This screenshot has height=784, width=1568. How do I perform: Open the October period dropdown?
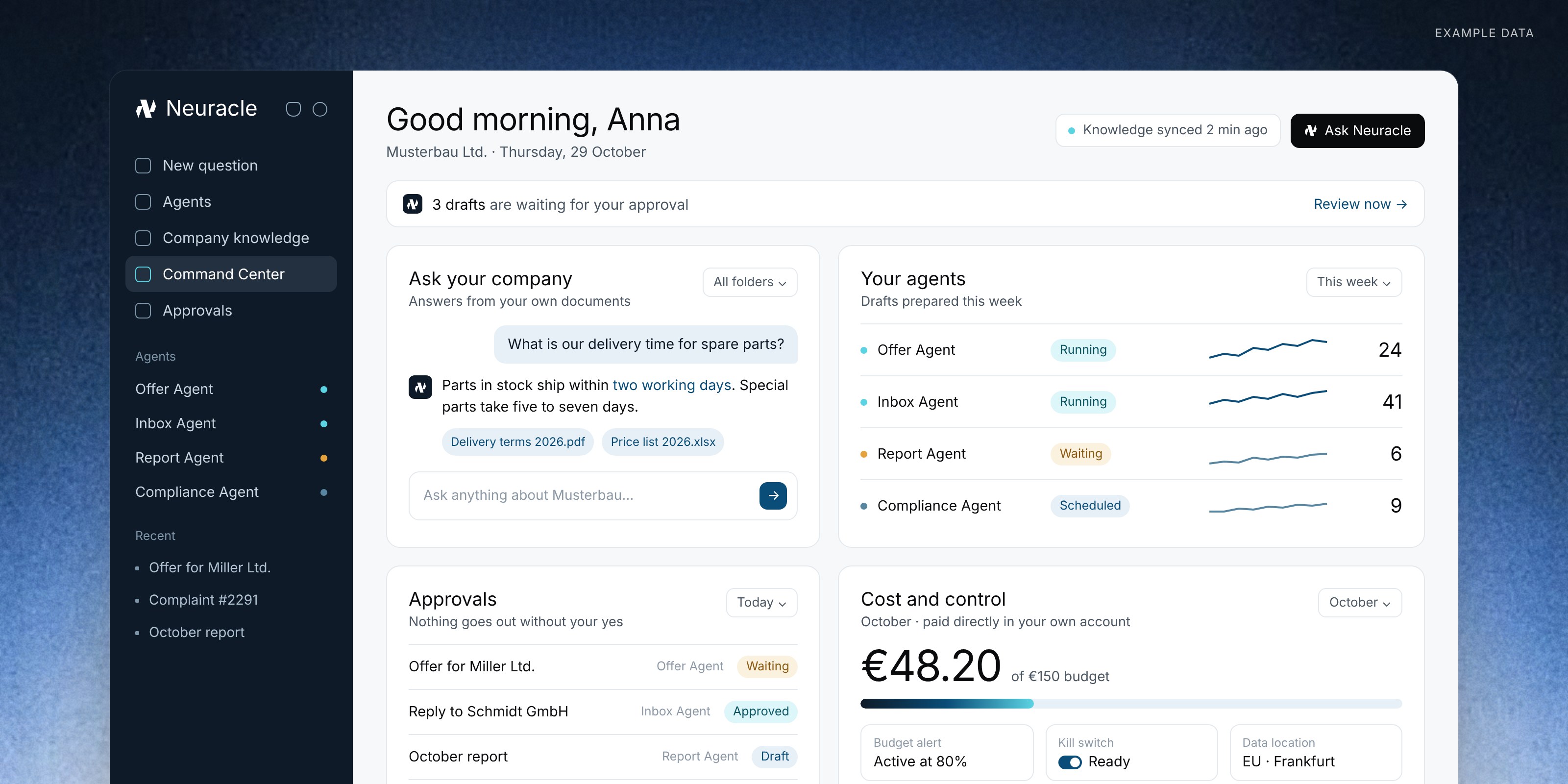(x=1360, y=603)
